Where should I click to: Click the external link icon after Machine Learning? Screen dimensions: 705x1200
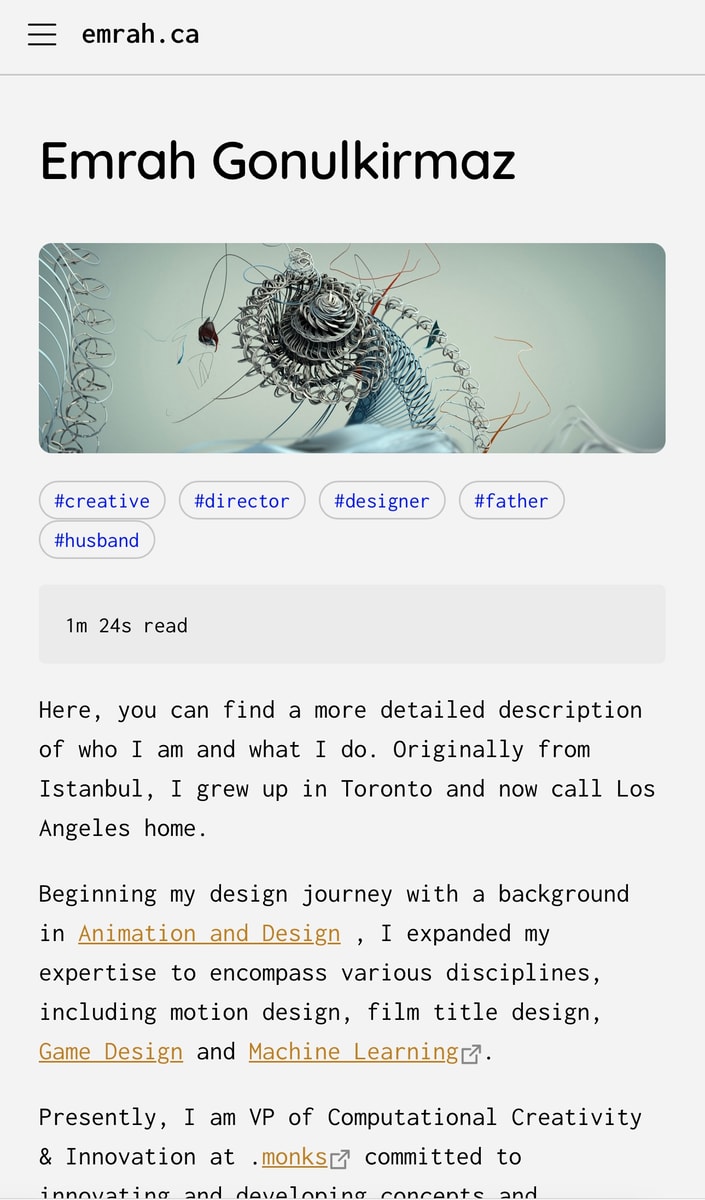point(471,1054)
